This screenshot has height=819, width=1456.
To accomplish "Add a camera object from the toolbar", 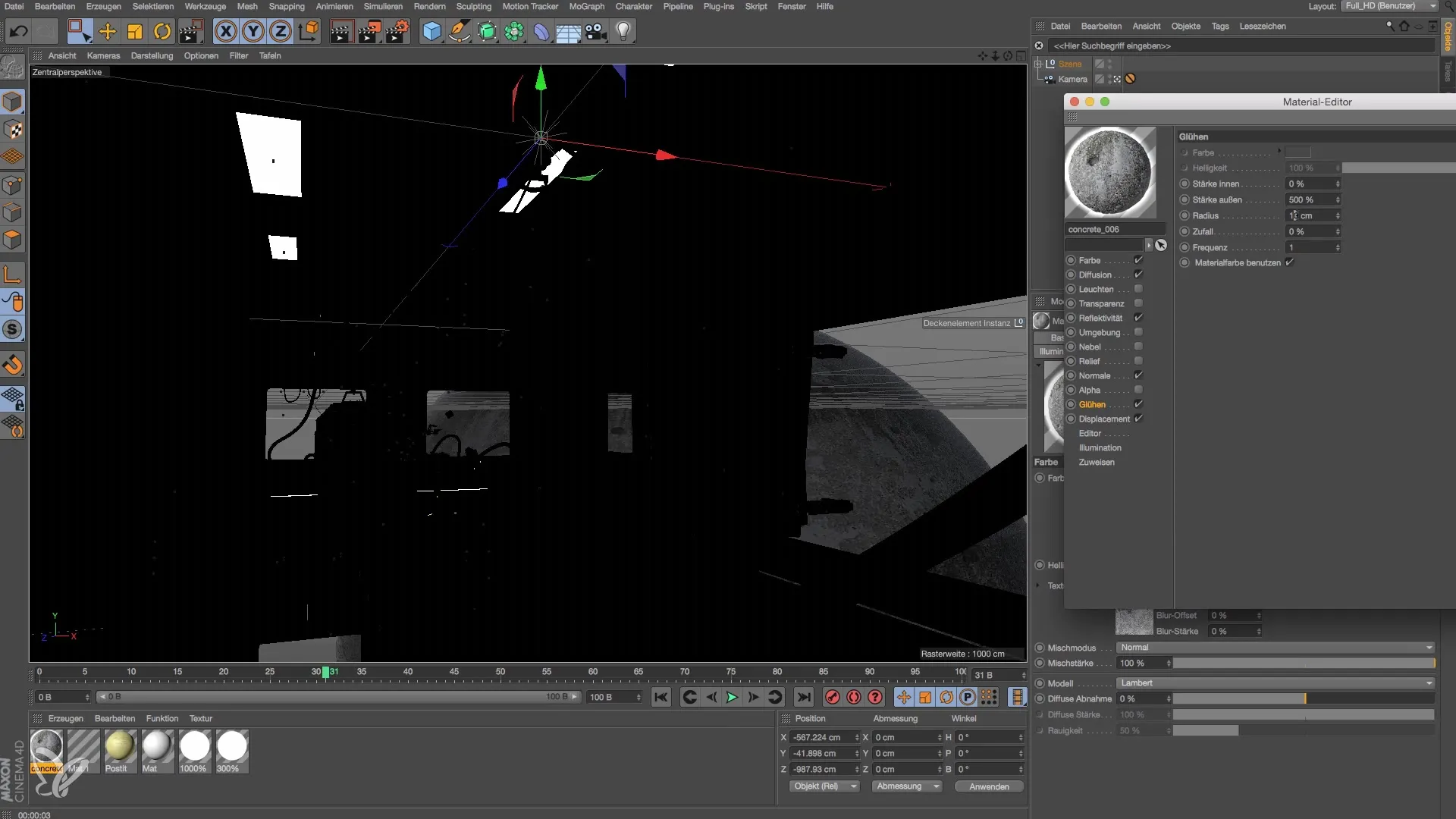I will (x=595, y=31).
